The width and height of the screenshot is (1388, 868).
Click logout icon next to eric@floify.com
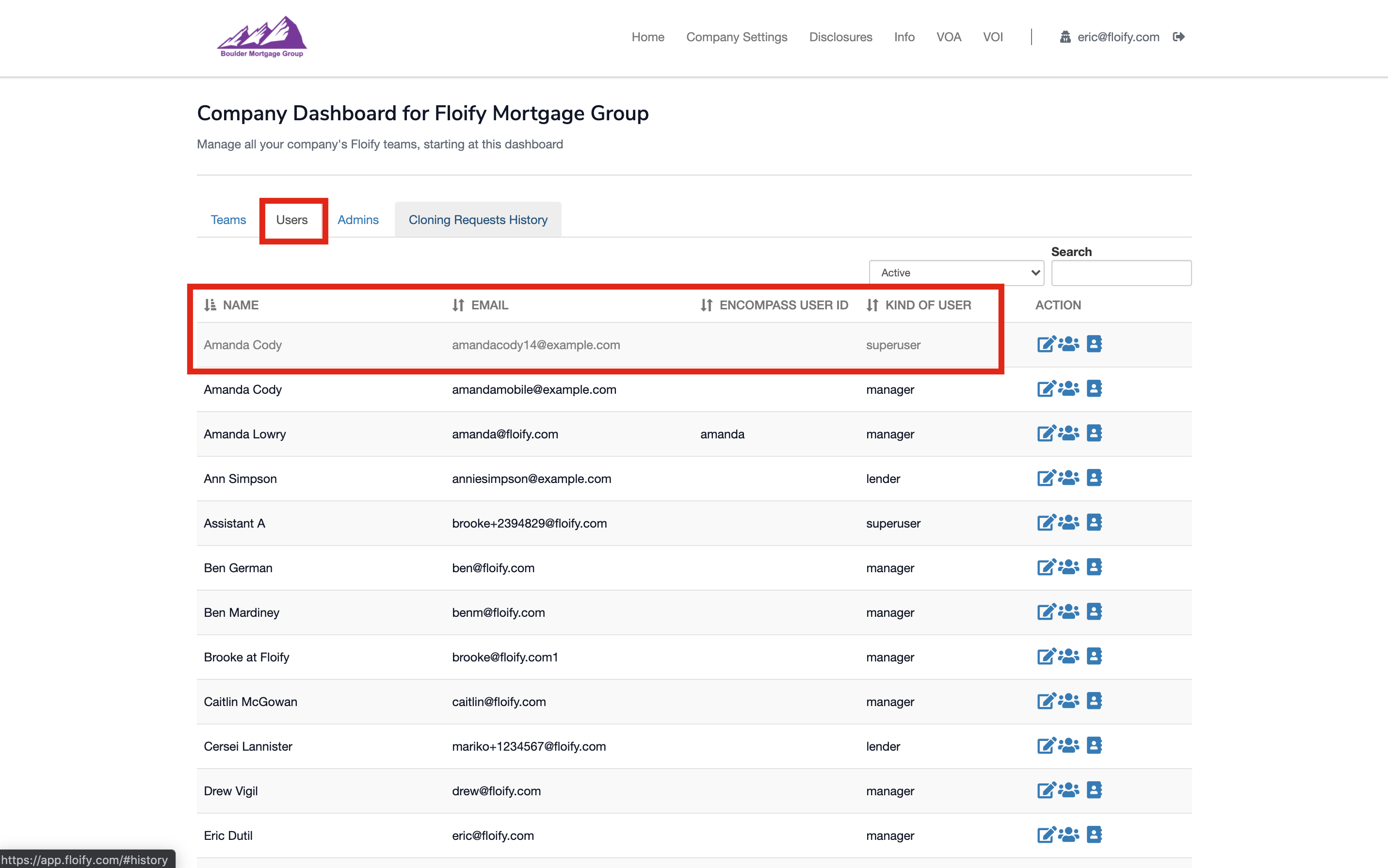[1178, 37]
